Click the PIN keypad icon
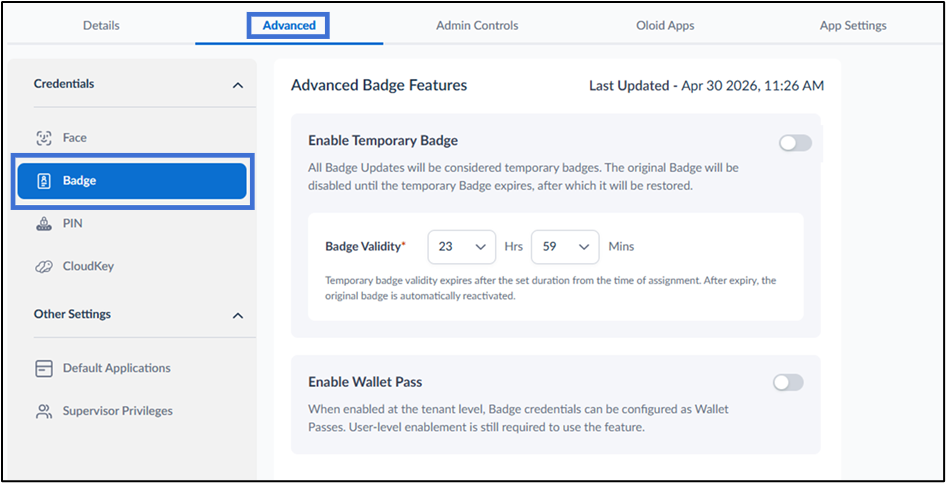 point(44,224)
